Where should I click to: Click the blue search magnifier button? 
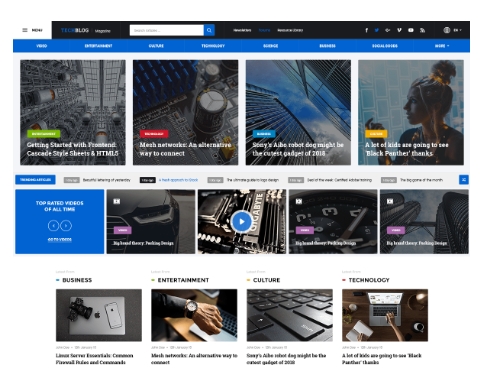point(209,30)
